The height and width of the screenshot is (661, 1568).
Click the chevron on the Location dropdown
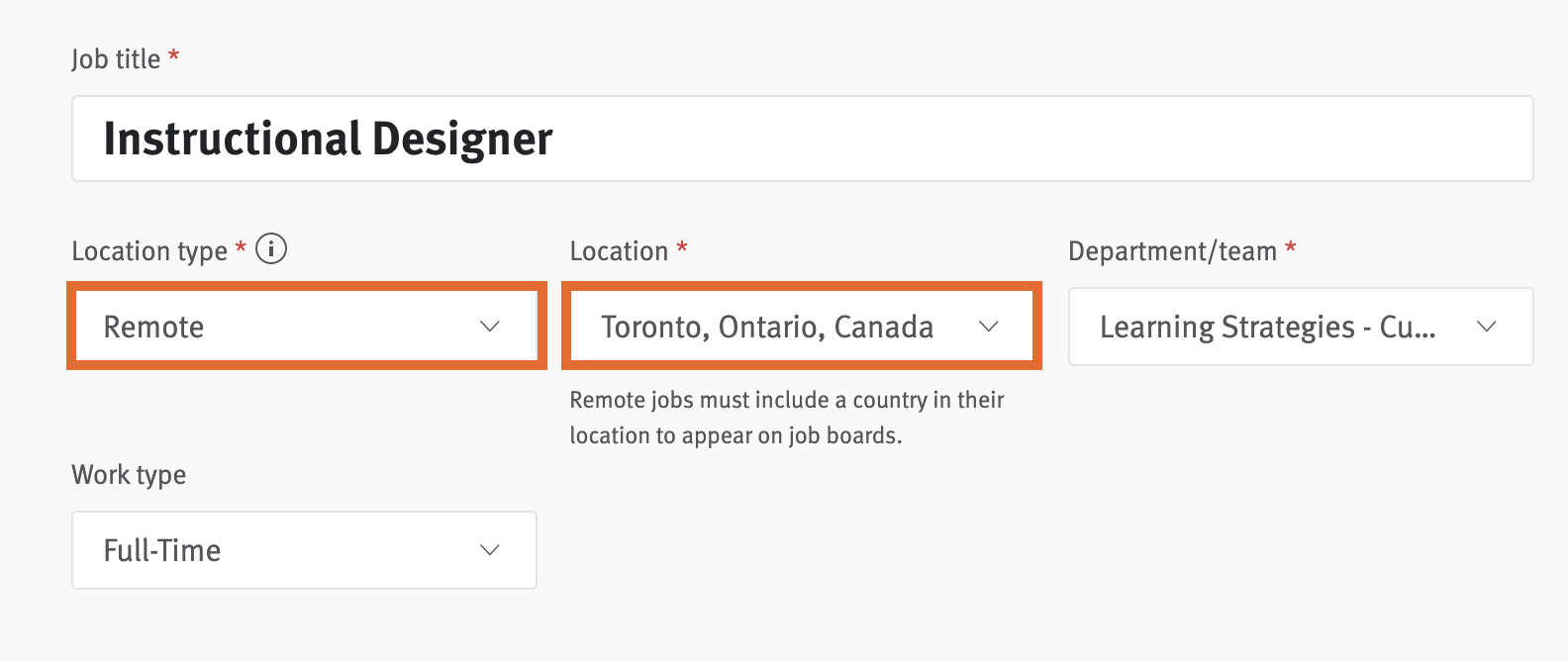click(989, 327)
